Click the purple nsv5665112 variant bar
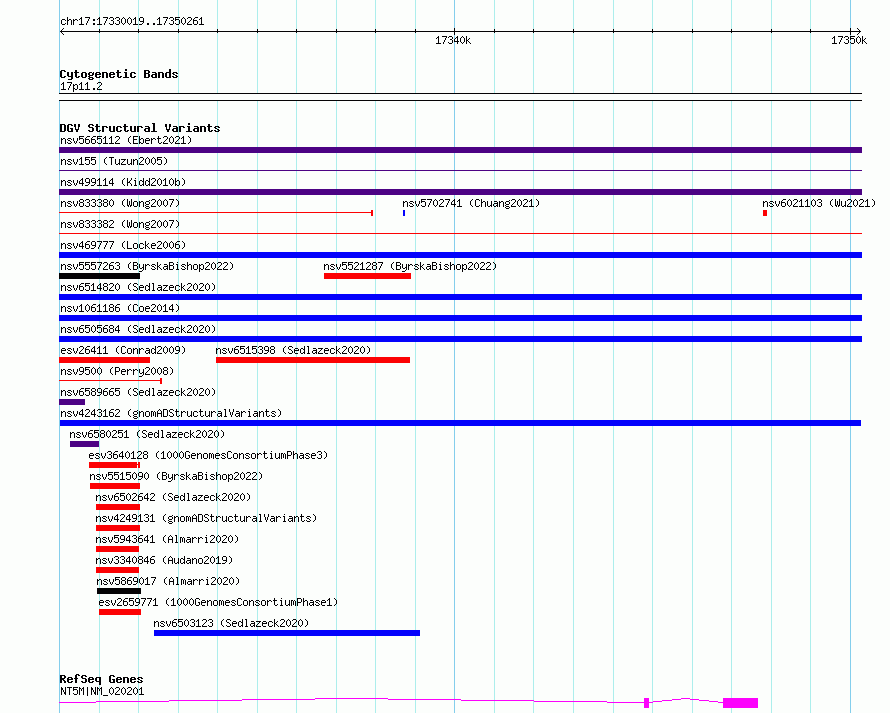 click(460, 150)
